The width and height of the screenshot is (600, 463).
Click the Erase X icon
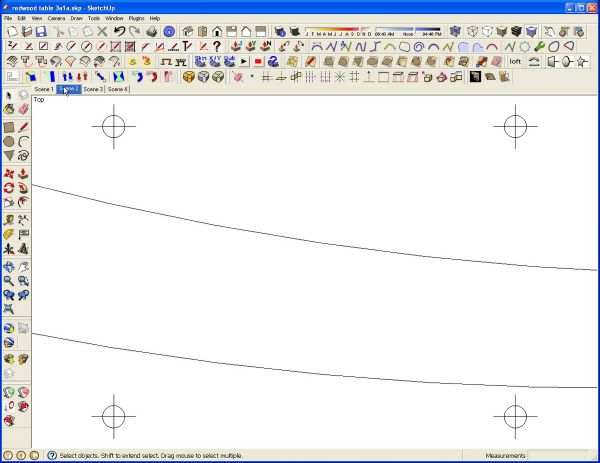click(102, 31)
